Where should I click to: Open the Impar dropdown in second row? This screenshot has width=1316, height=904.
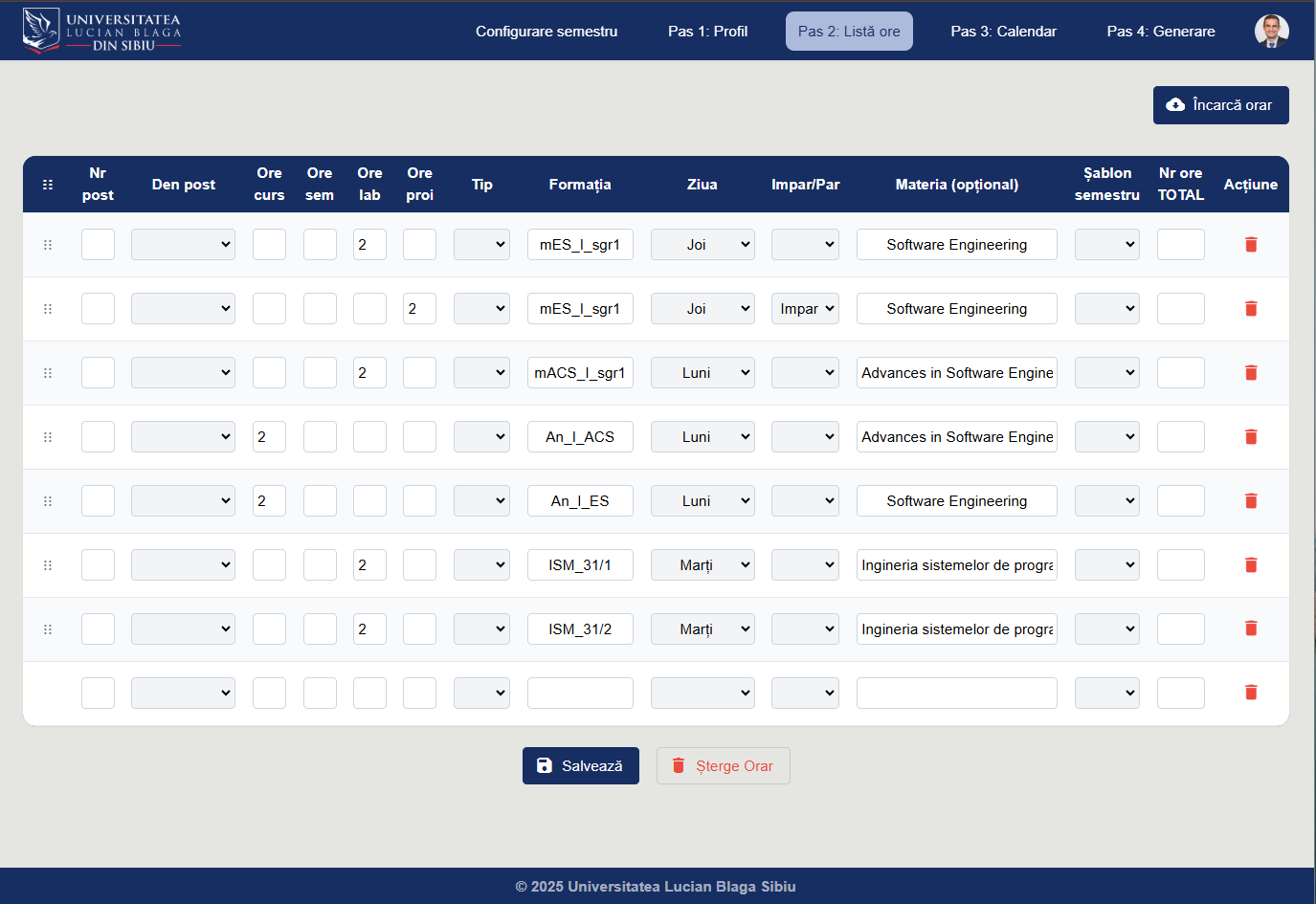(x=805, y=309)
